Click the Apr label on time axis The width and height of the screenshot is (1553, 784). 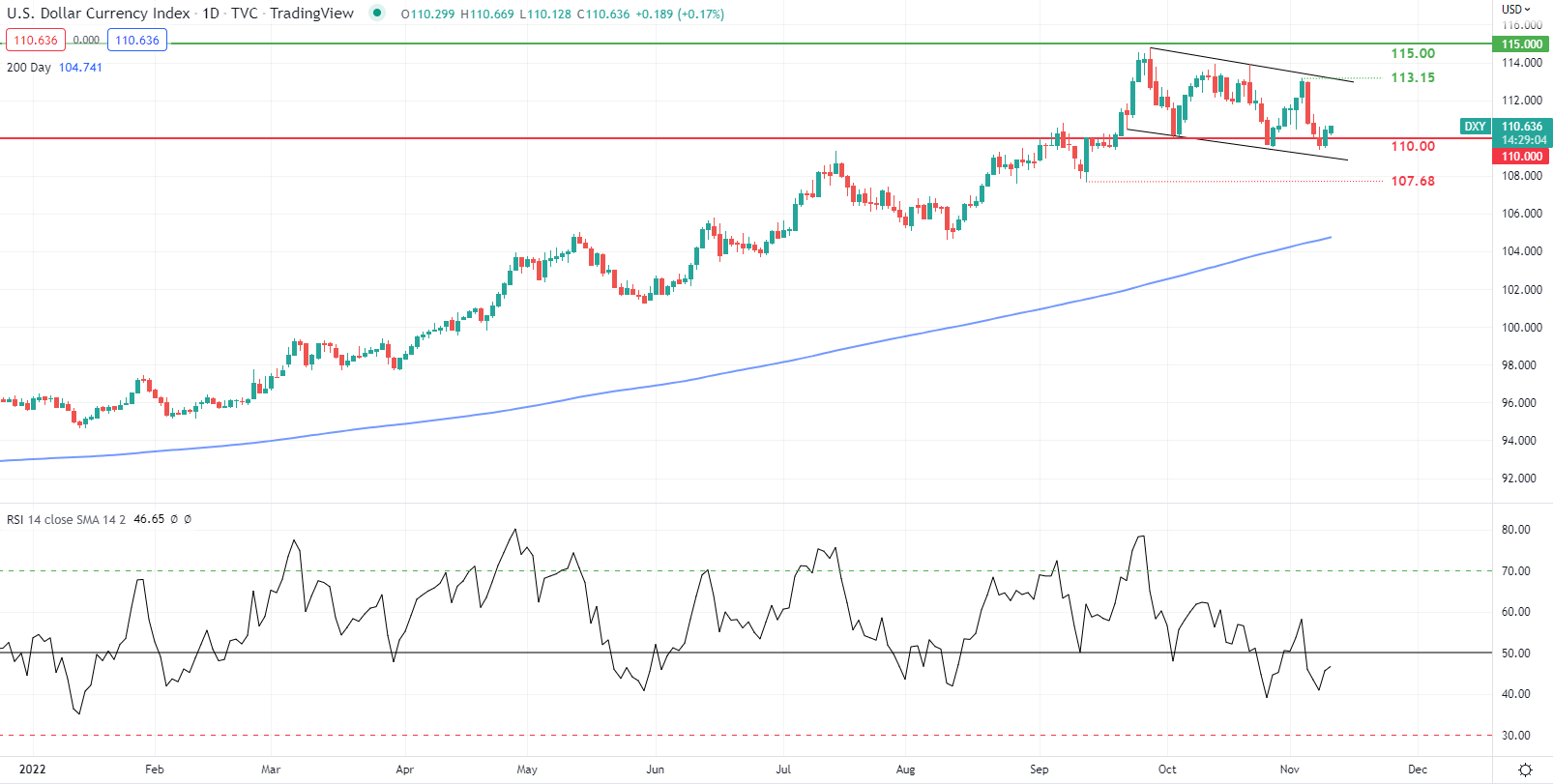click(405, 770)
